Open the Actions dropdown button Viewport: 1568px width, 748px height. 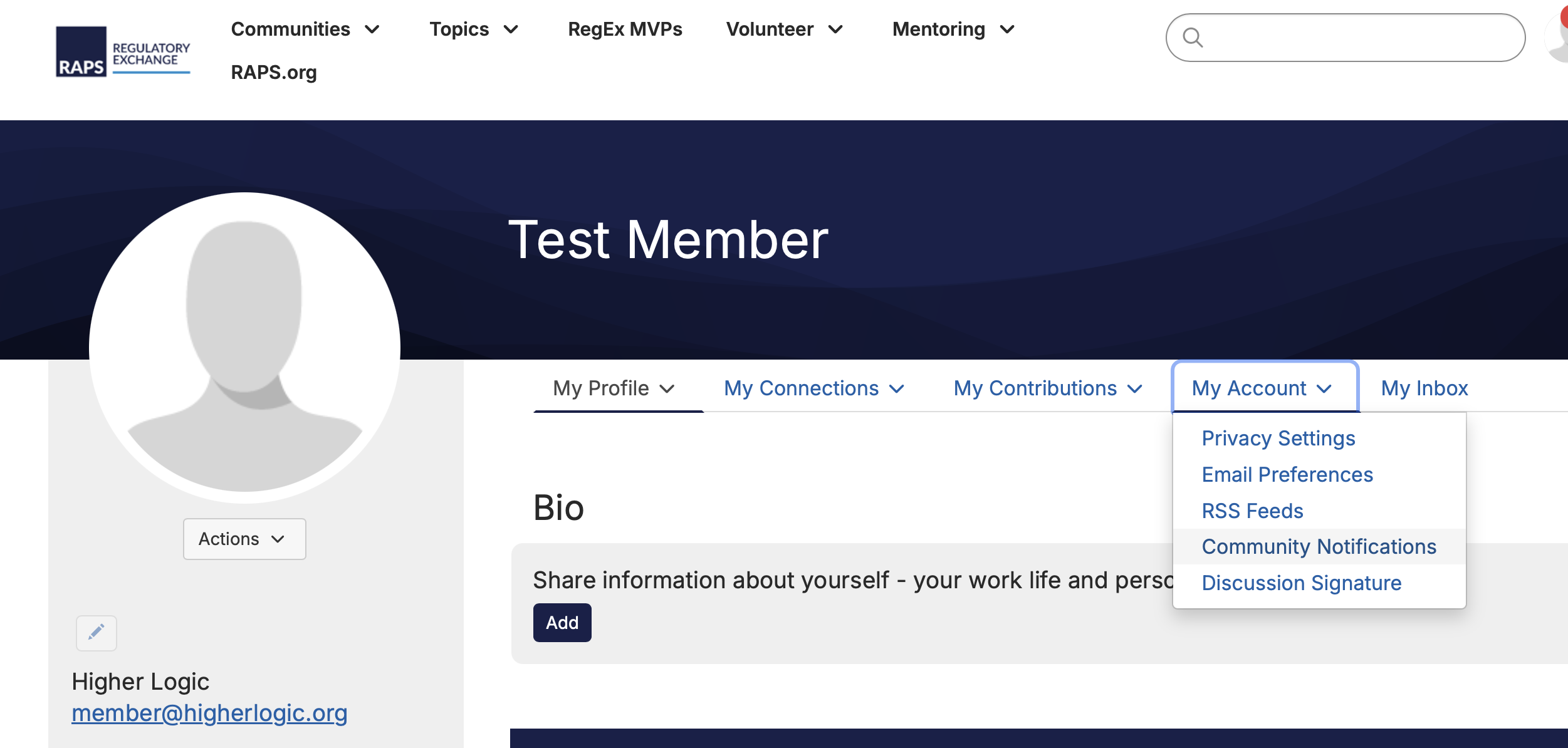(x=244, y=539)
